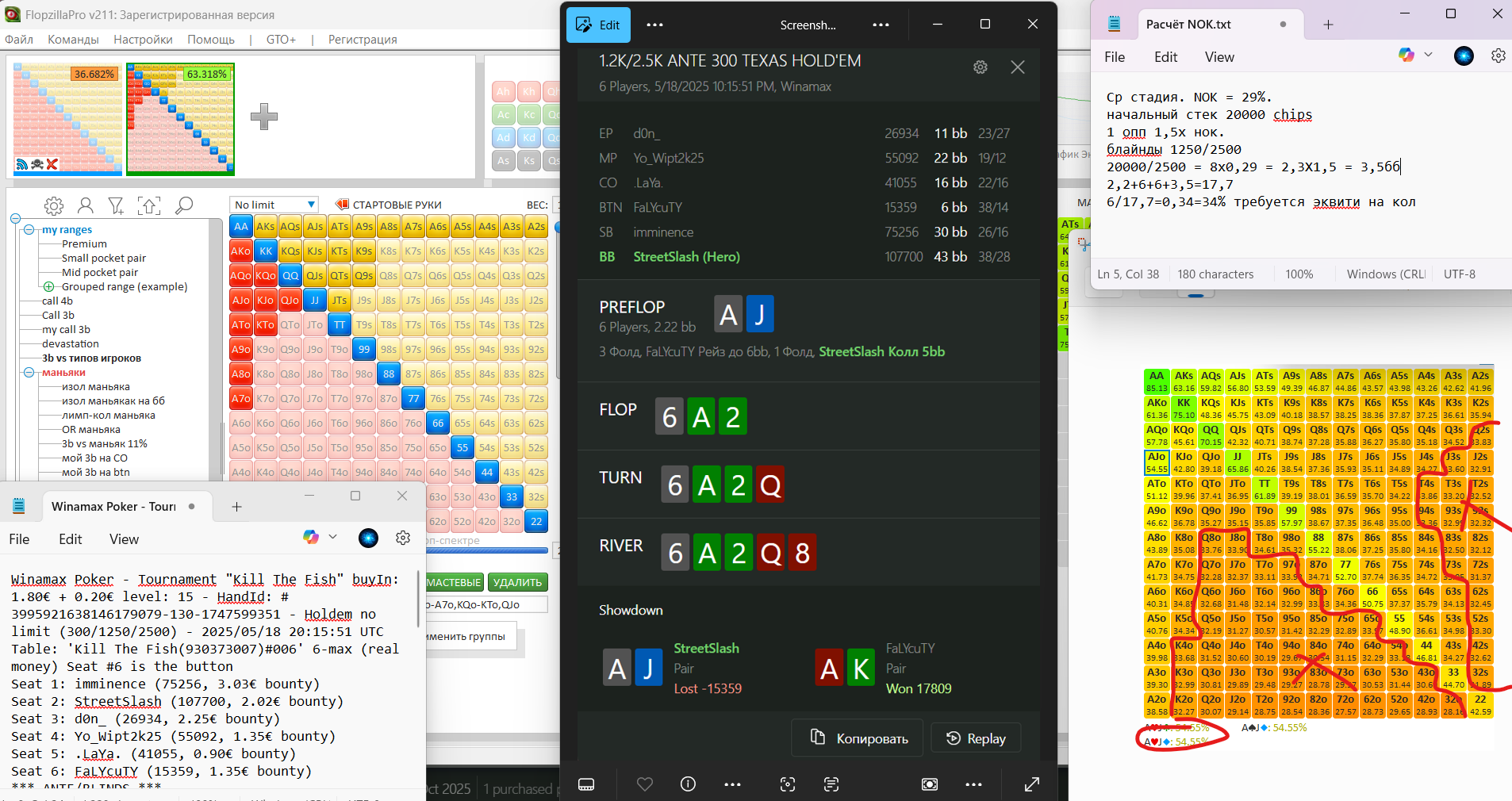
Task: Close the hand history panel with X
Action: tap(1018, 67)
